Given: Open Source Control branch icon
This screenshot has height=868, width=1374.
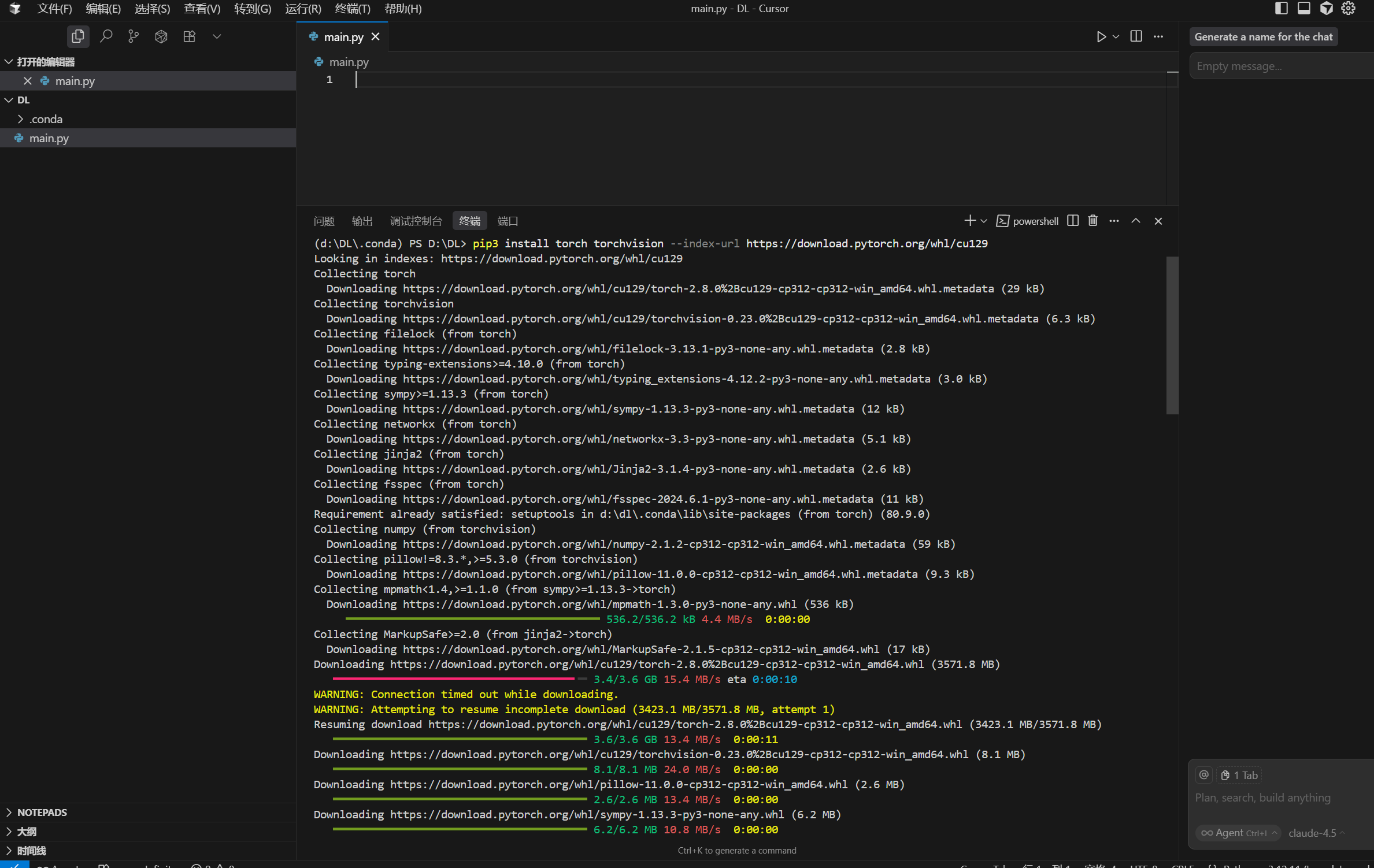Looking at the screenshot, I should 134,36.
